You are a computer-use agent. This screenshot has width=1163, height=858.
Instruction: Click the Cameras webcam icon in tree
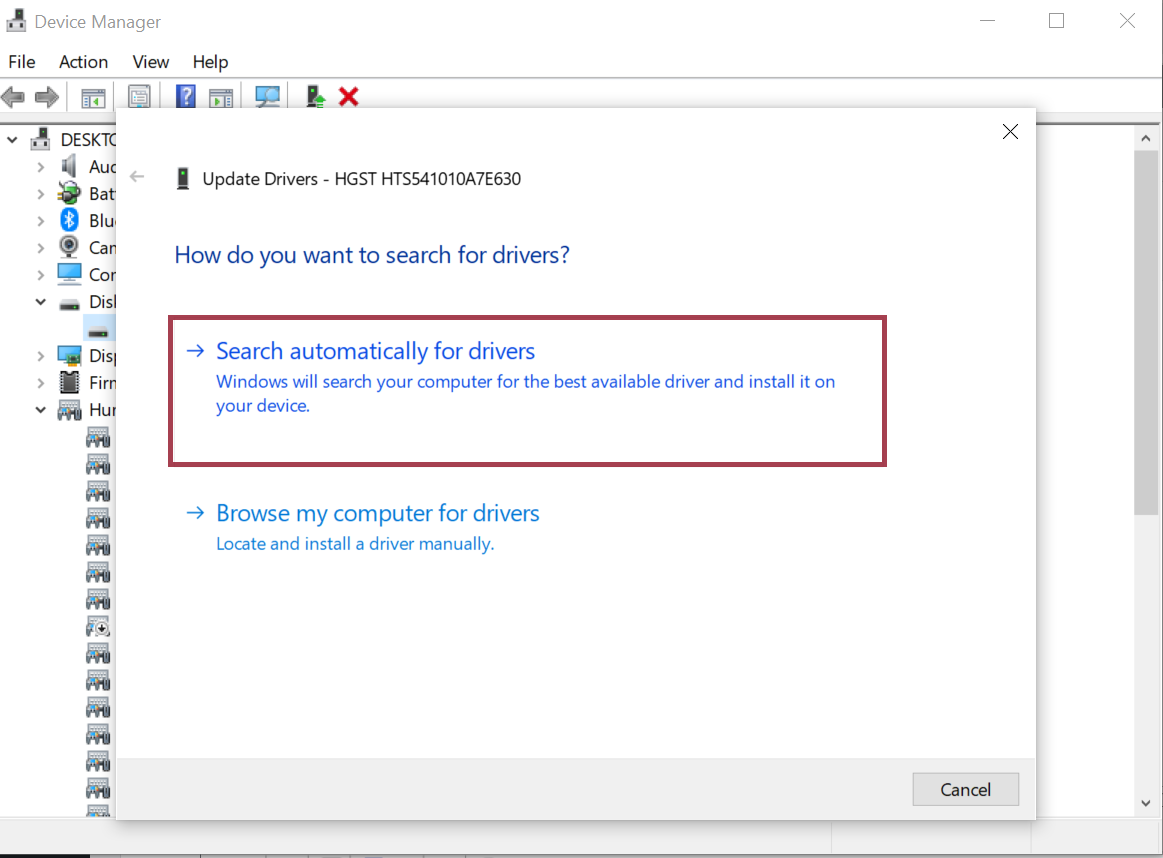coord(69,247)
